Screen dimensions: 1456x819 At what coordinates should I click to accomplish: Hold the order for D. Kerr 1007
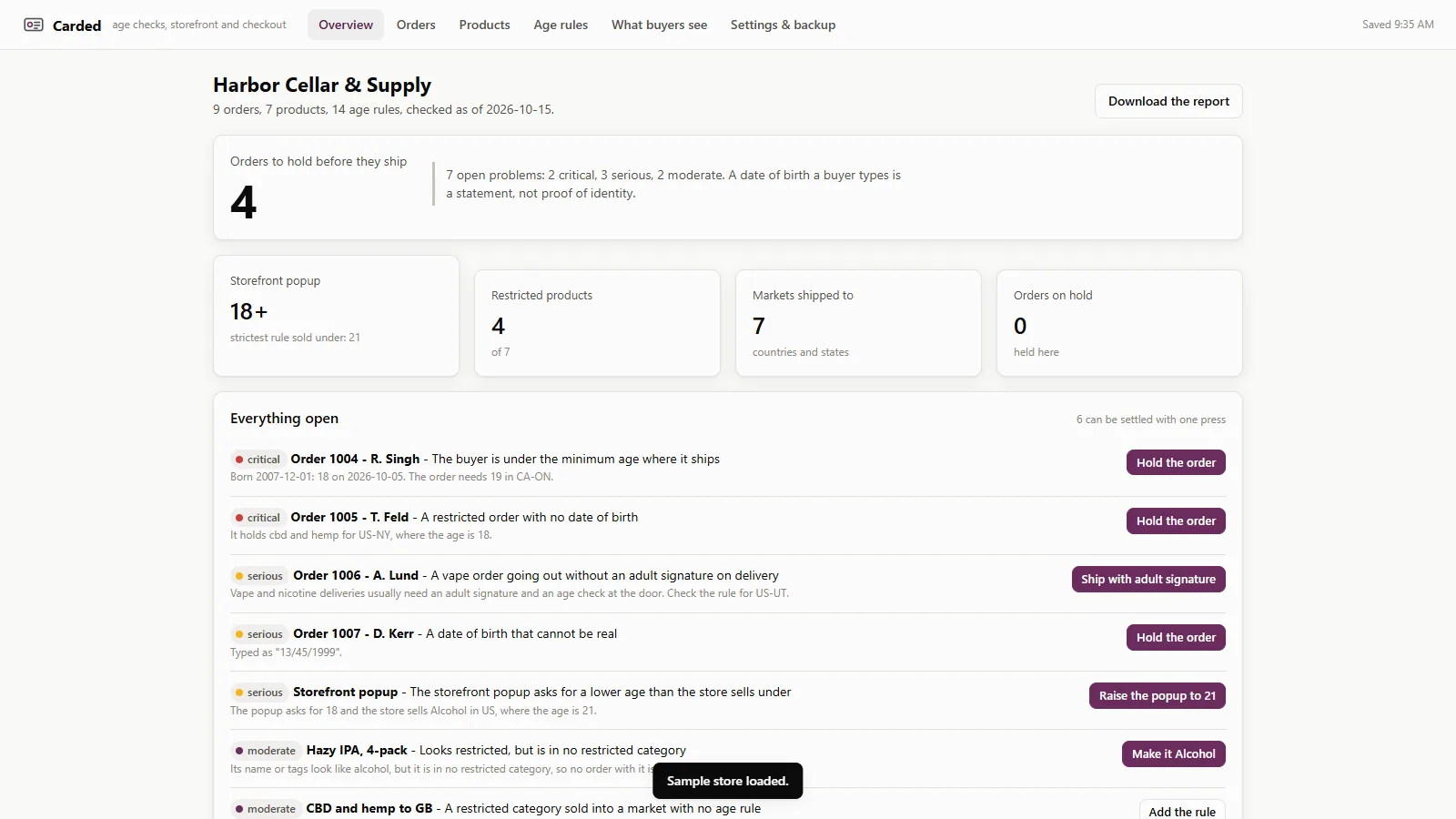[1176, 637]
